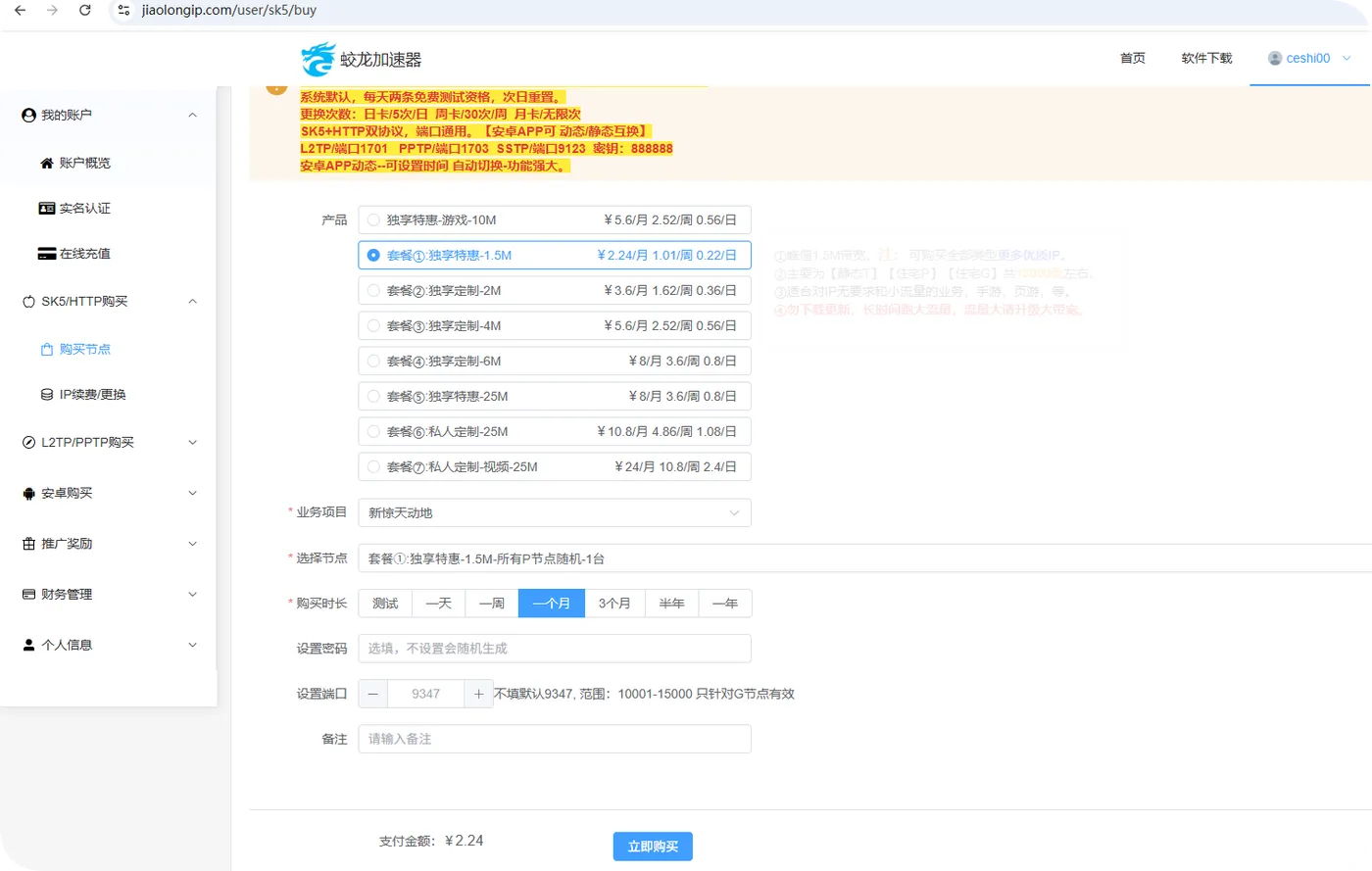Focus the 设置密码 input field
Image resolution: width=1372 pixels, height=871 pixels.
click(x=555, y=649)
